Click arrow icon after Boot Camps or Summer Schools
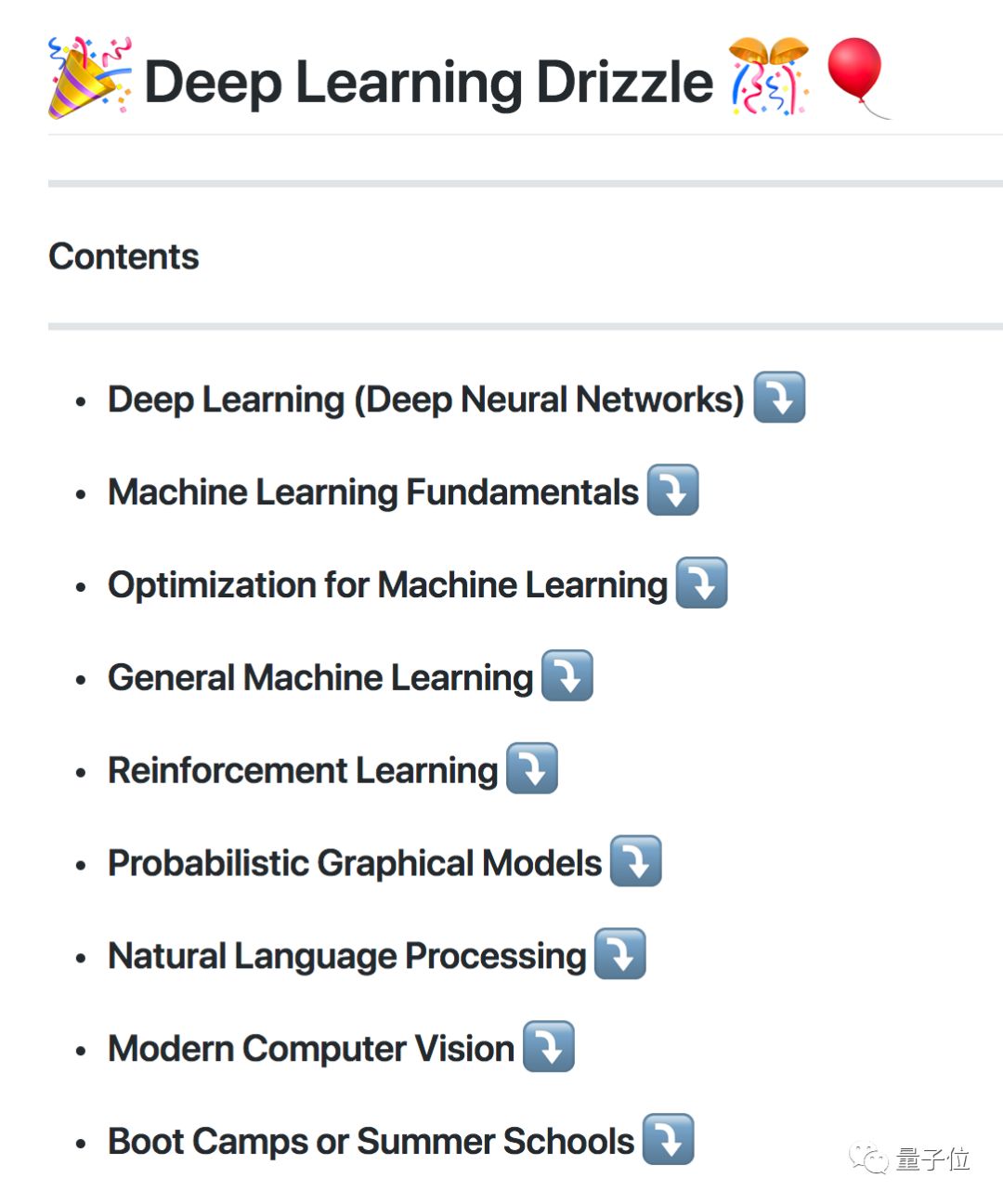1003x1204 pixels. click(668, 1140)
